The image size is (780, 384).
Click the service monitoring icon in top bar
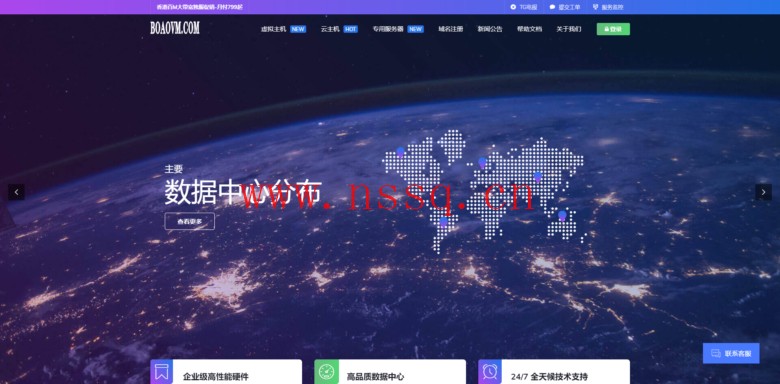(595, 7)
